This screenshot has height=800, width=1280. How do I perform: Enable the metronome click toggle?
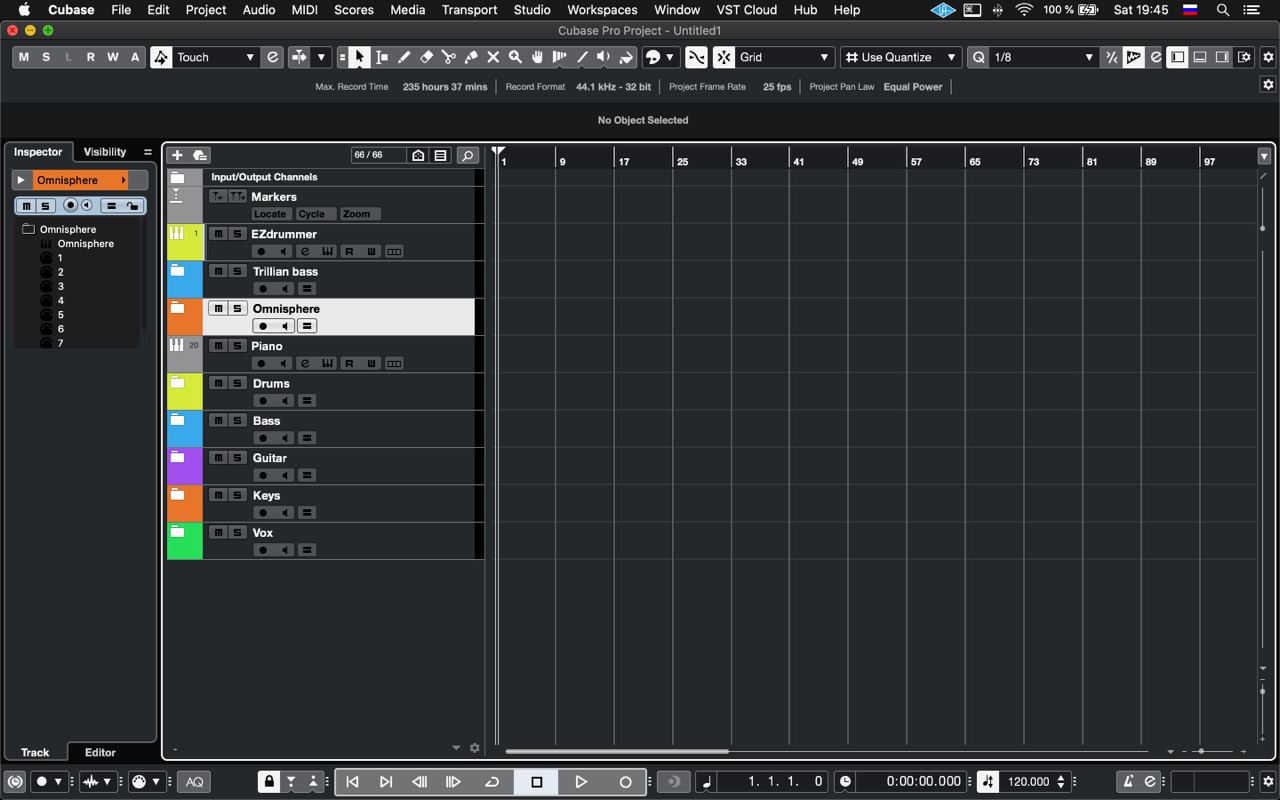pos(1128,782)
